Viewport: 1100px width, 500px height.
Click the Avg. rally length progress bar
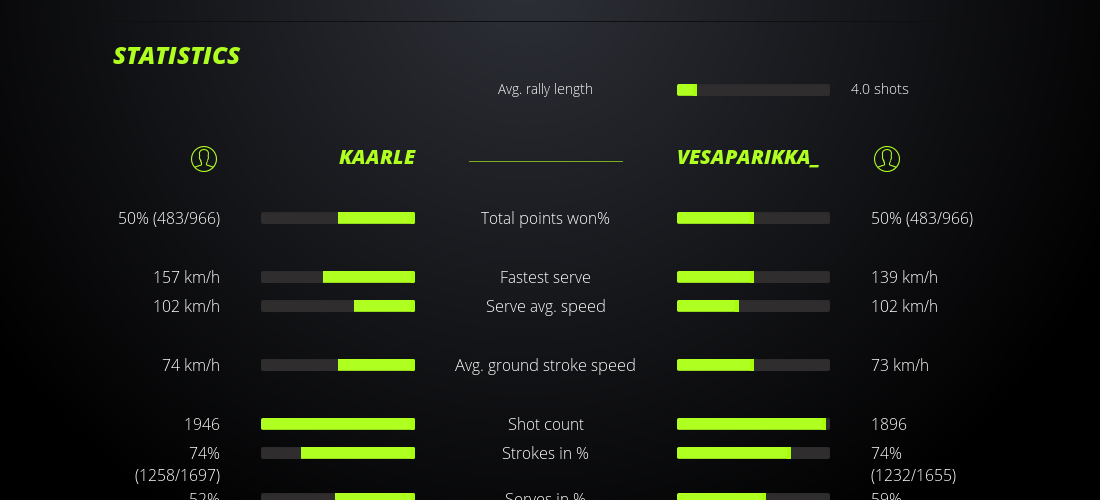click(753, 90)
